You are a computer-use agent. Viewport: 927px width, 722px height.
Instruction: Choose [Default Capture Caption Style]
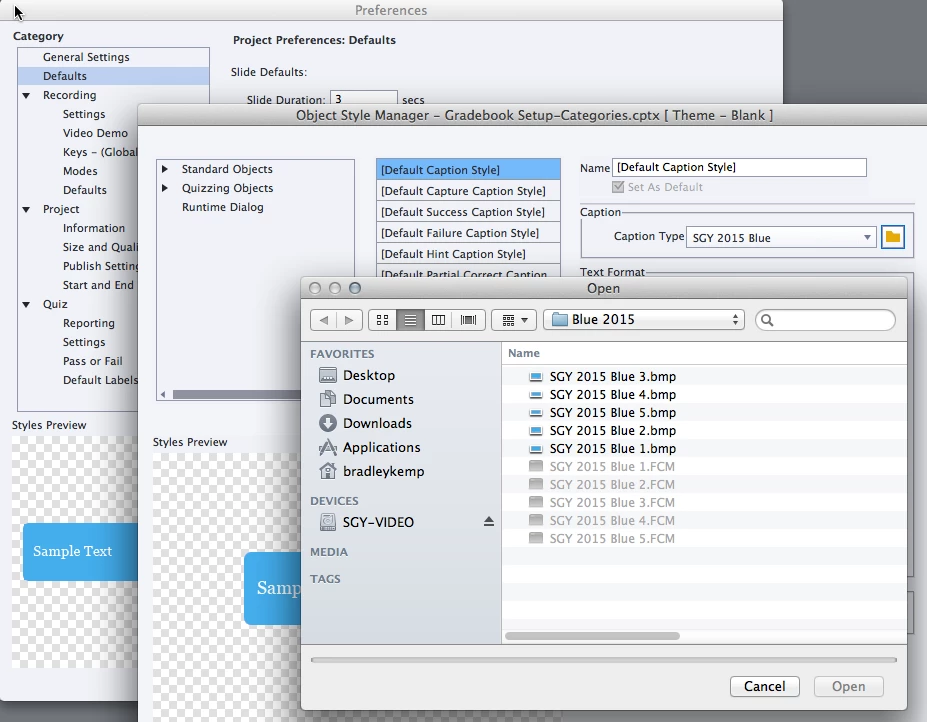468,191
